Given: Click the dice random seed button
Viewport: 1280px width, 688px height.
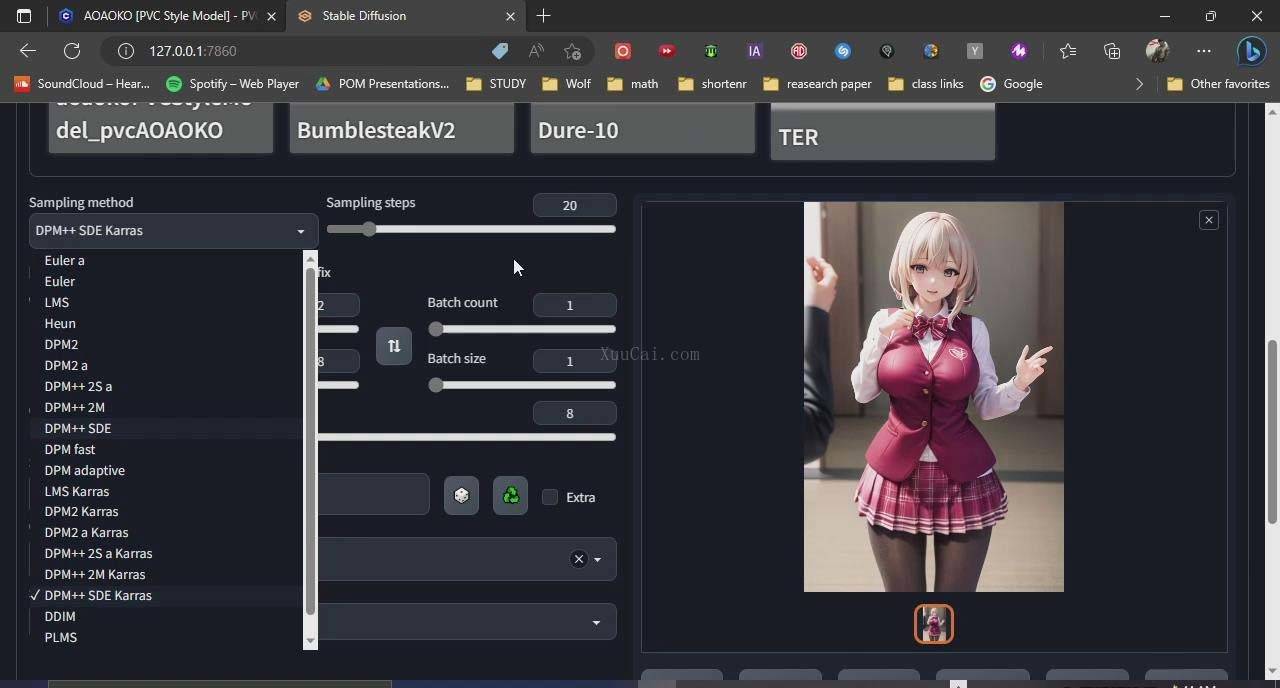Looking at the screenshot, I should 461,496.
